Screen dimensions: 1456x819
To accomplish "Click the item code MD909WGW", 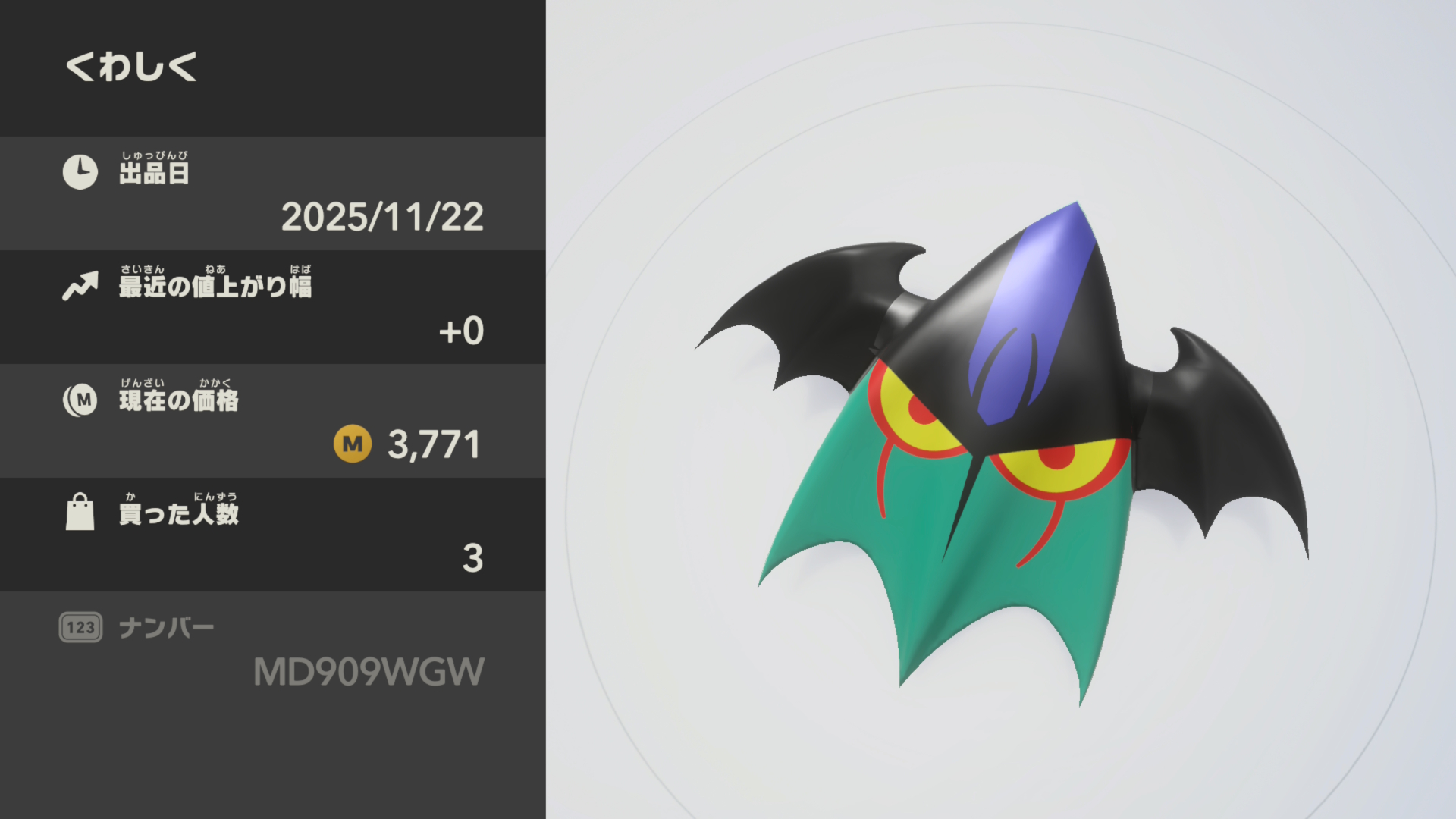I will coord(369,672).
